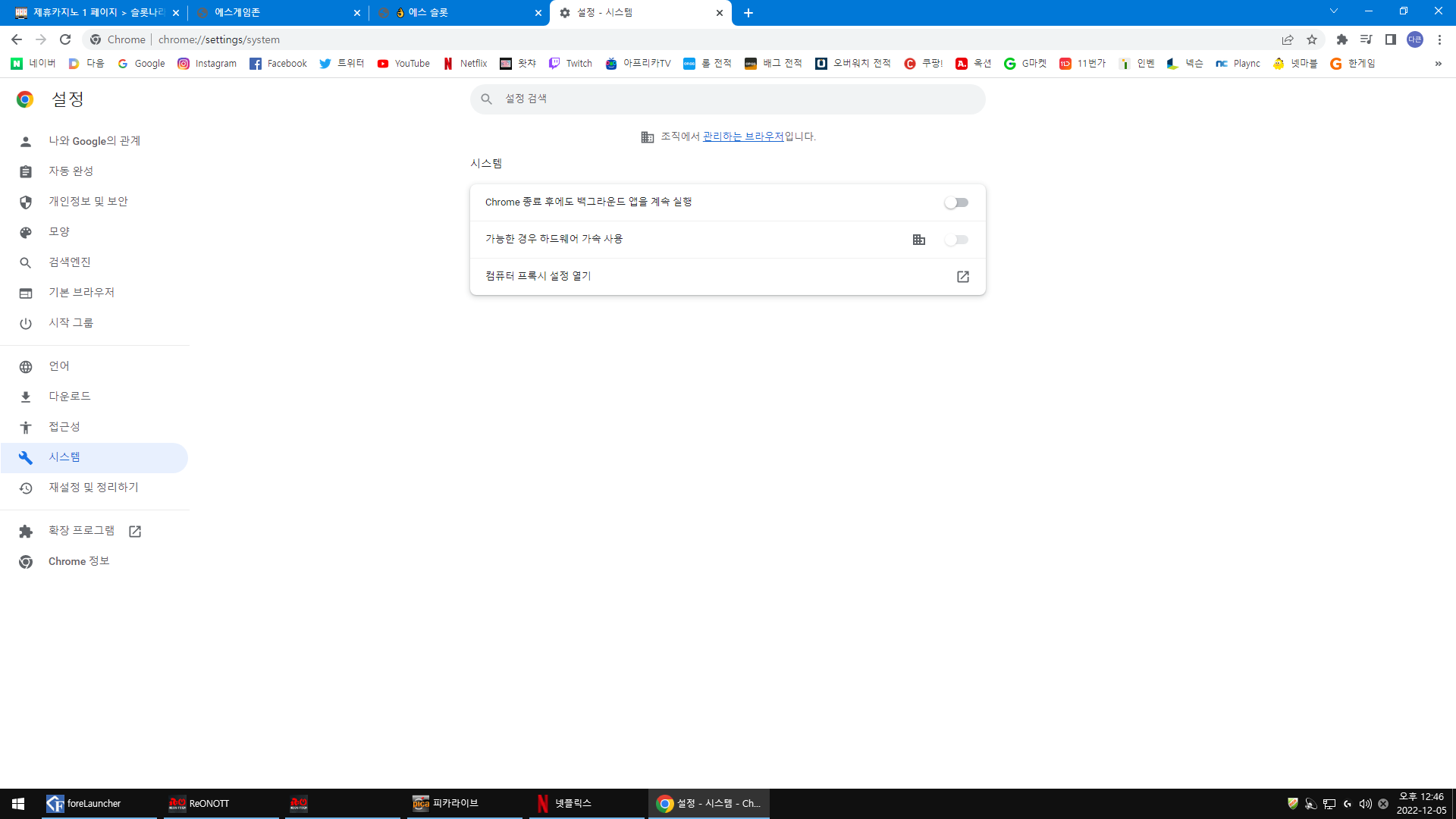1456x819 pixels.
Task: Open 모양 settings section
Action: [x=94, y=232]
